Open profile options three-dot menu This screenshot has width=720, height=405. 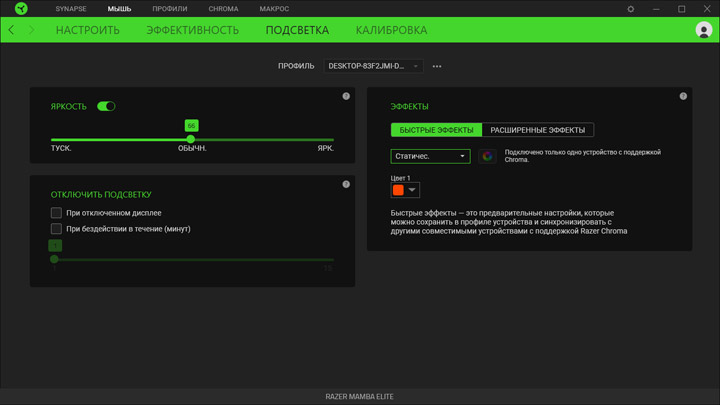tap(437, 66)
